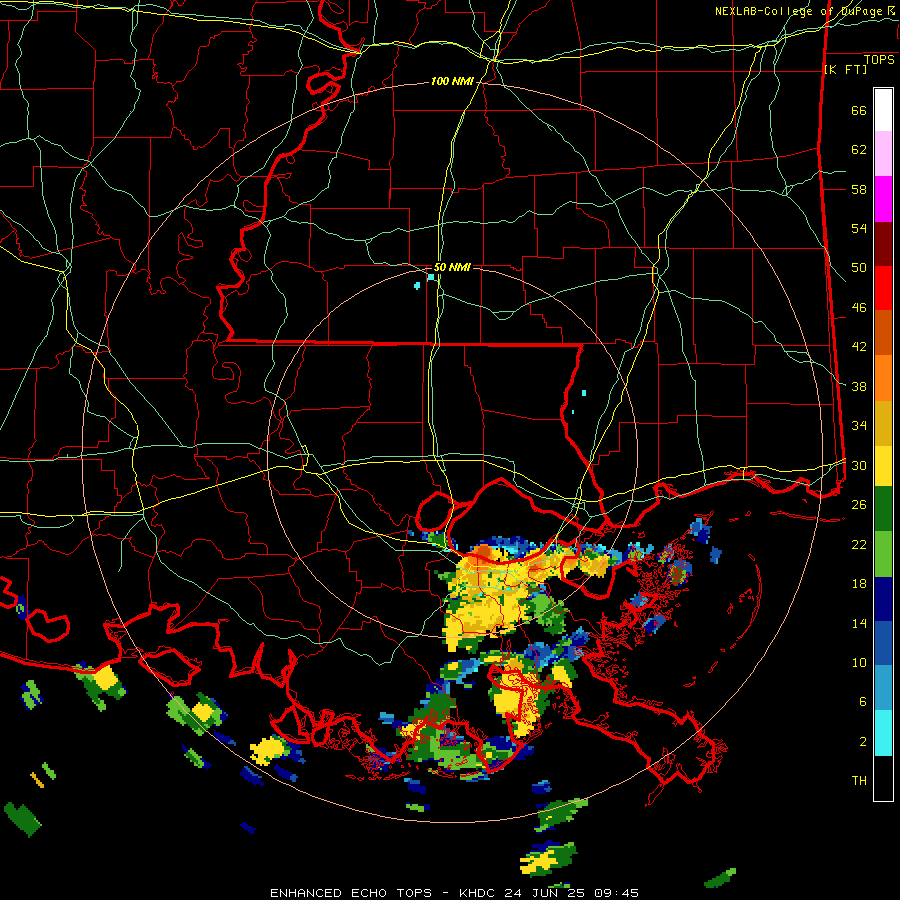900x900 pixels.
Task: Click the "50 NMI" range ring label
Action: click(x=452, y=267)
